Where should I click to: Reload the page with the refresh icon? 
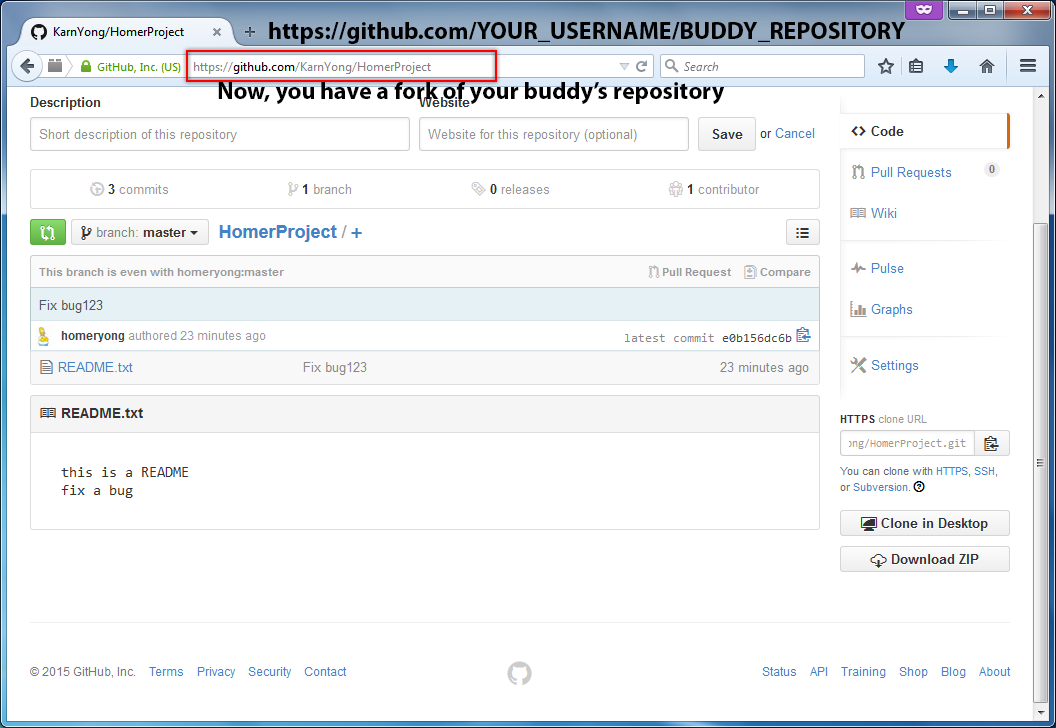click(x=642, y=66)
